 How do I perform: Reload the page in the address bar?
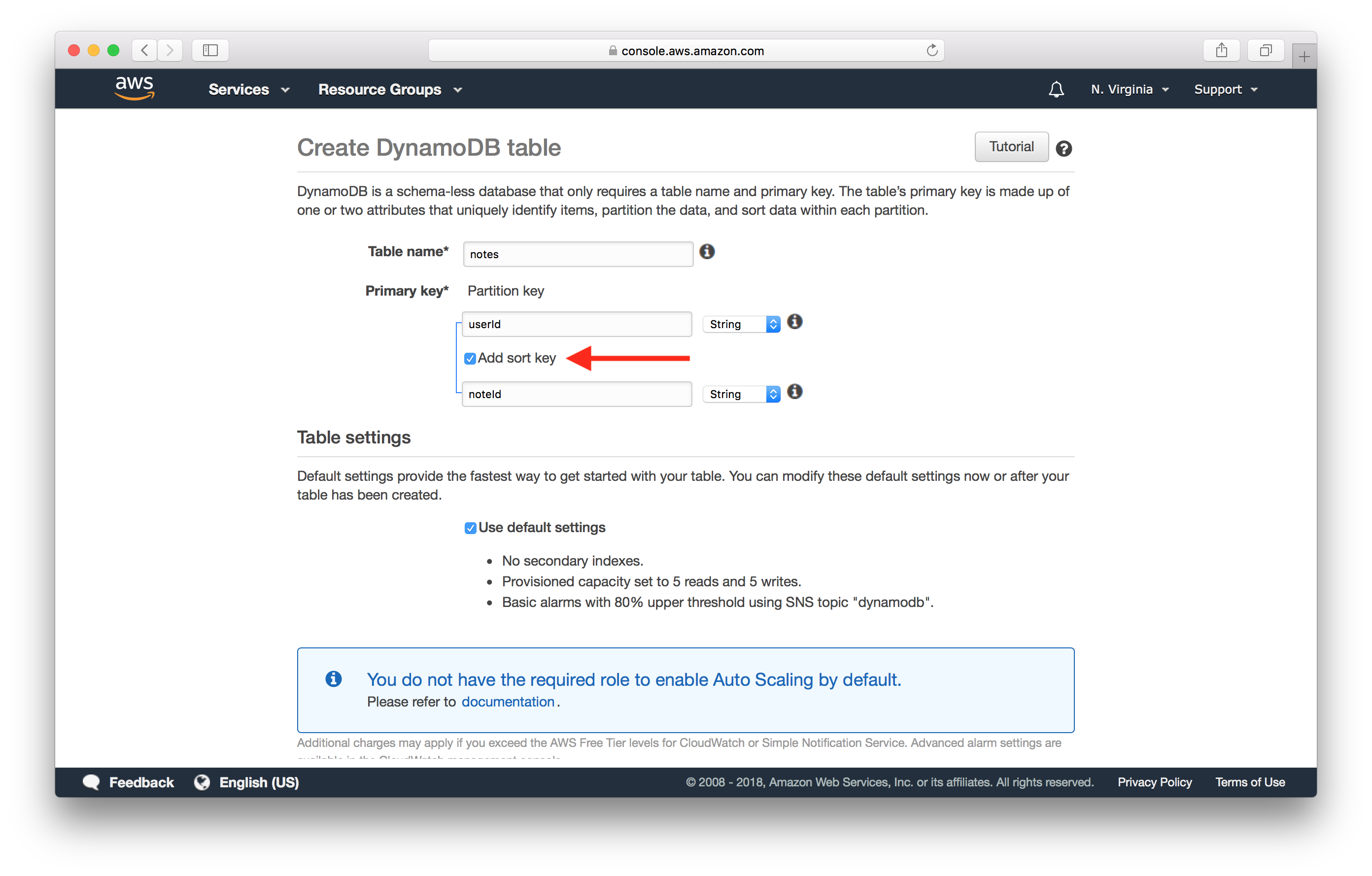[x=931, y=51]
